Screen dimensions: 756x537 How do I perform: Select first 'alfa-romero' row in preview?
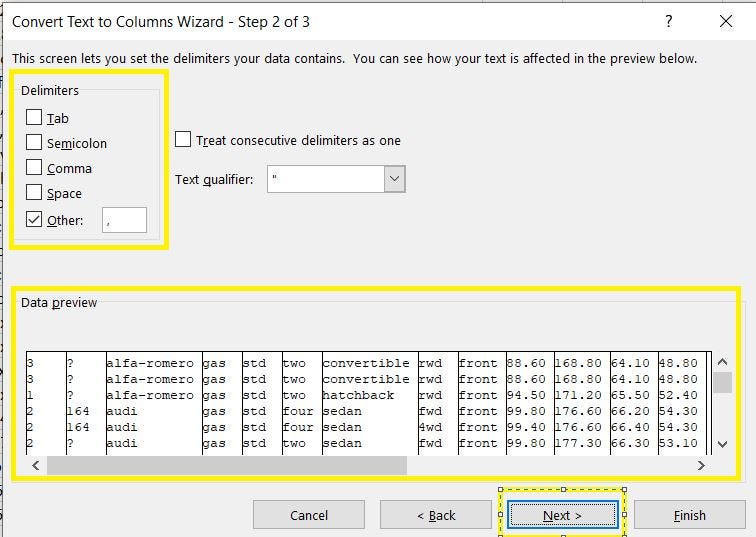click(x=150, y=363)
